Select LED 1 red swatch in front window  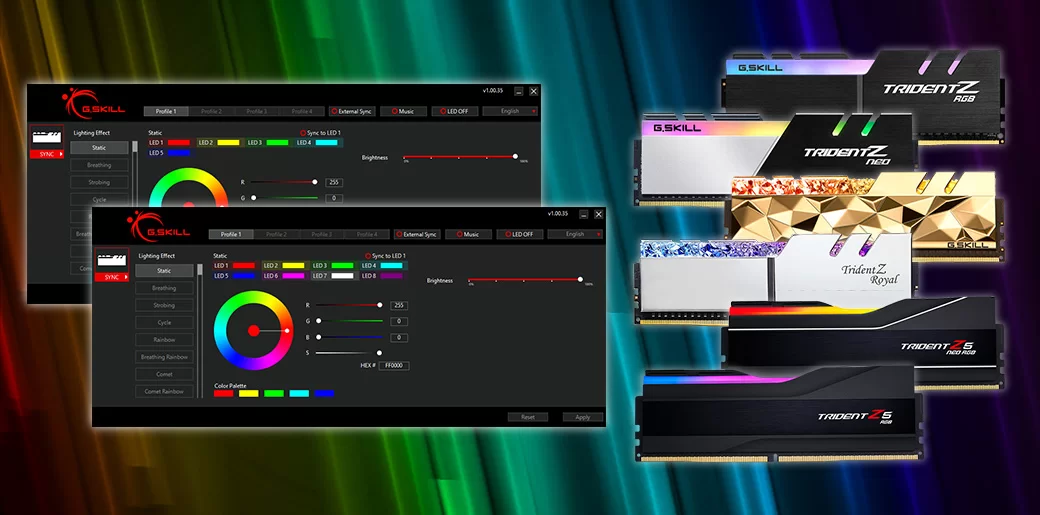click(243, 265)
